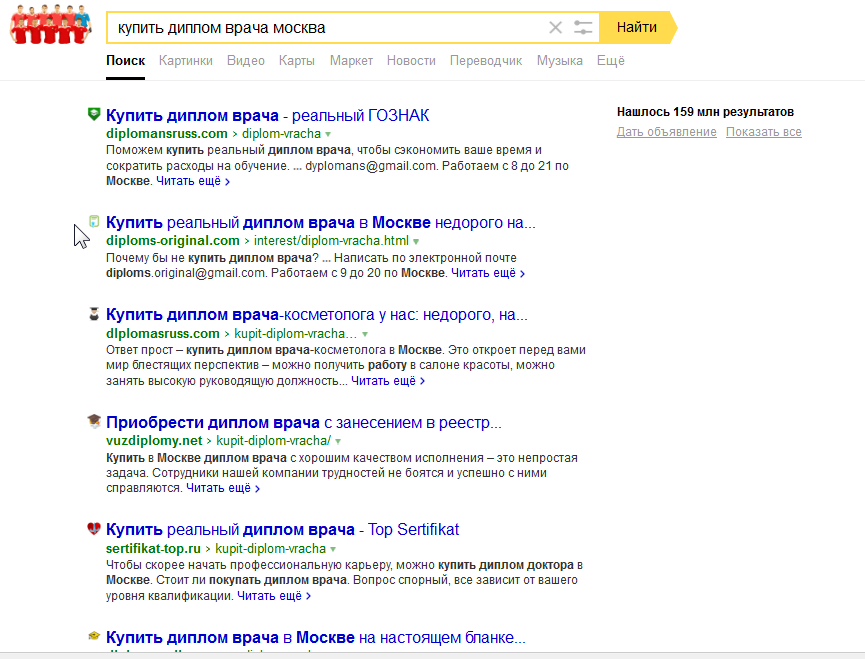This screenshot has width=865, height=659.
Task: Open the Ещё more-services menu
Action: [x=611, y=61]
